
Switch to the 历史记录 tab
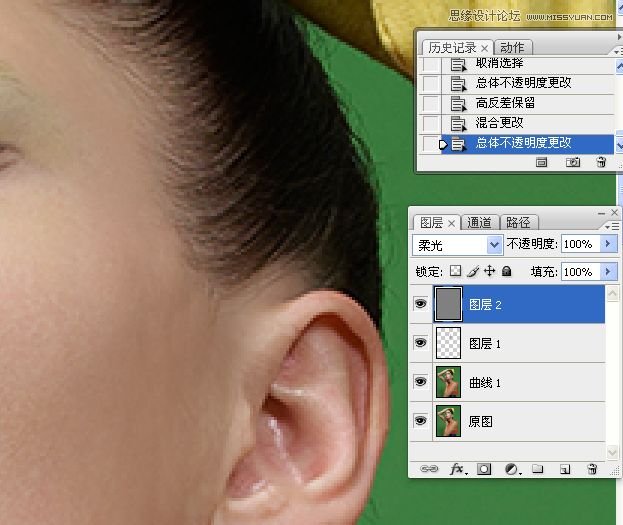point(452,48)
